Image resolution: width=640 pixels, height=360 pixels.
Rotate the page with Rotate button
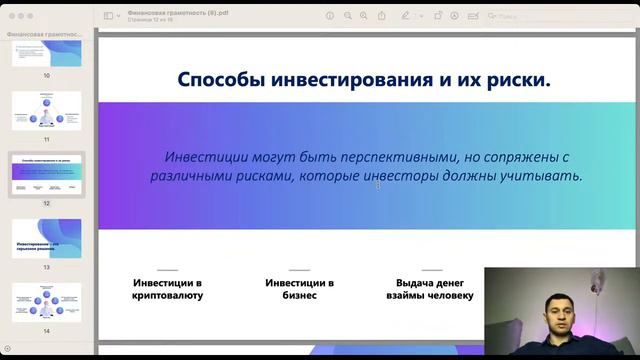coord(438,16)
